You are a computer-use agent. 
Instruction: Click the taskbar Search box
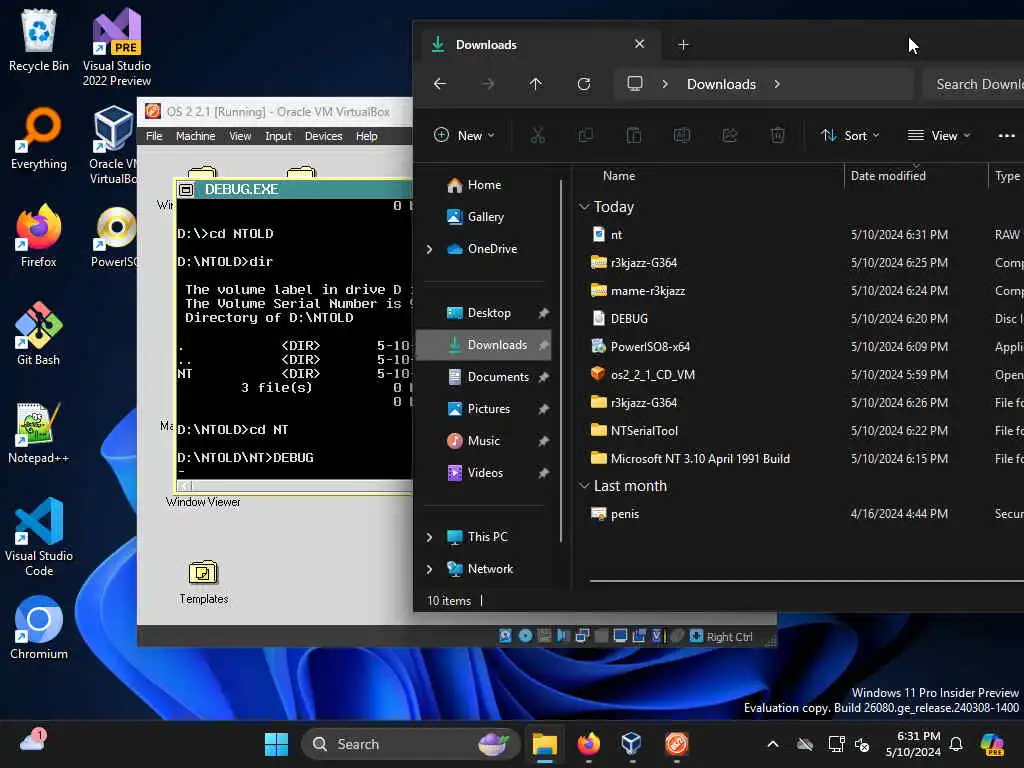[410, 744]
